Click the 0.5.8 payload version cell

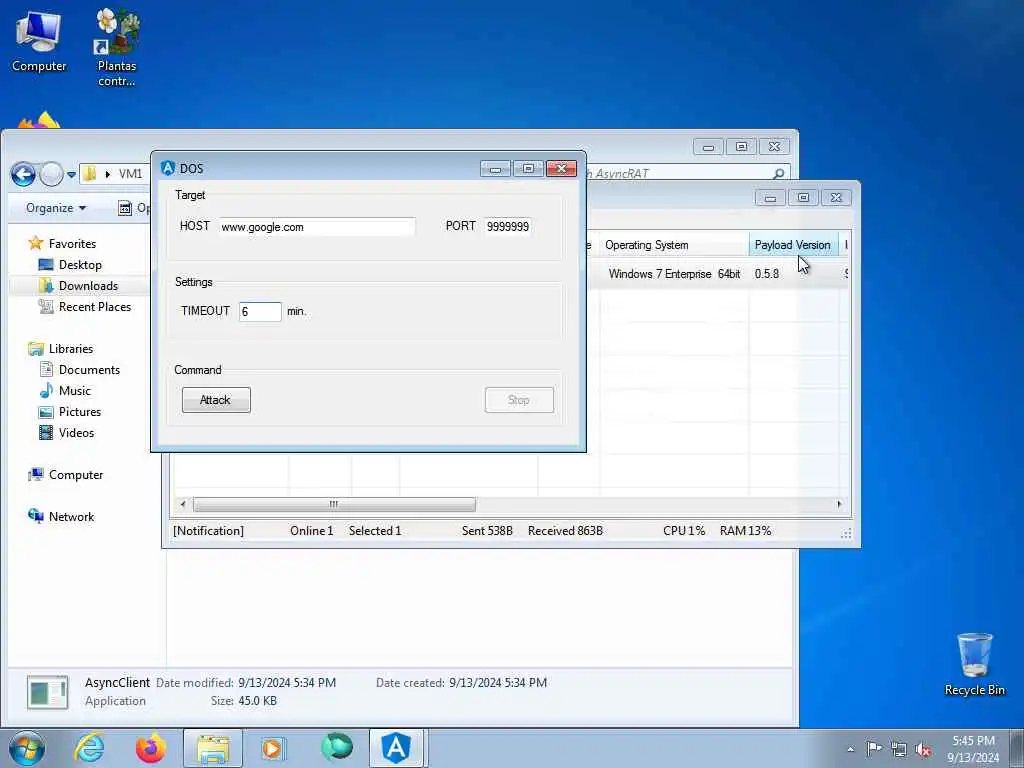point(767,274)
